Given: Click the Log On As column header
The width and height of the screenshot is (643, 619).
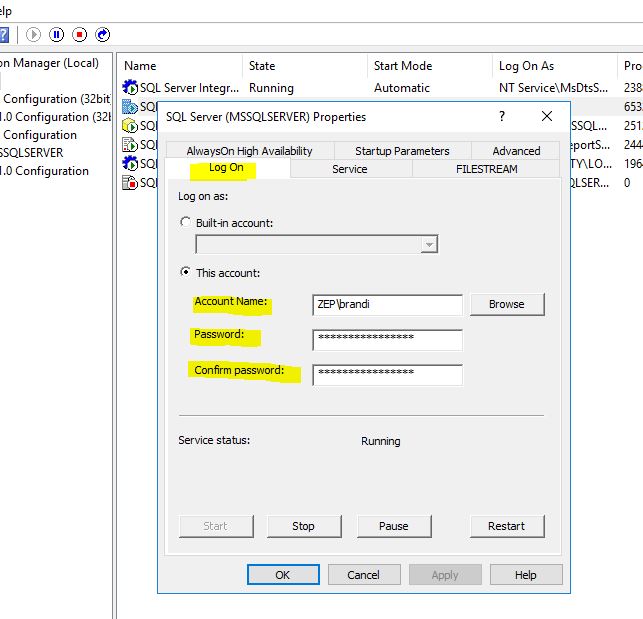Looking at the screenshot, I should (526, 66).
